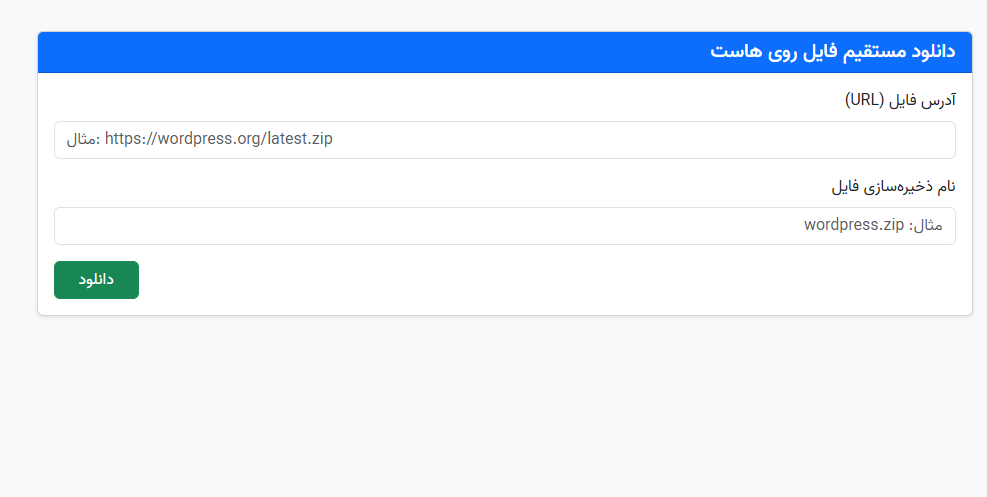The image size is (987, 497).
Task: Click the دانلود مستقیم فایل روی هاست heading
Action: pyautogui.click(x=832, y=52)
